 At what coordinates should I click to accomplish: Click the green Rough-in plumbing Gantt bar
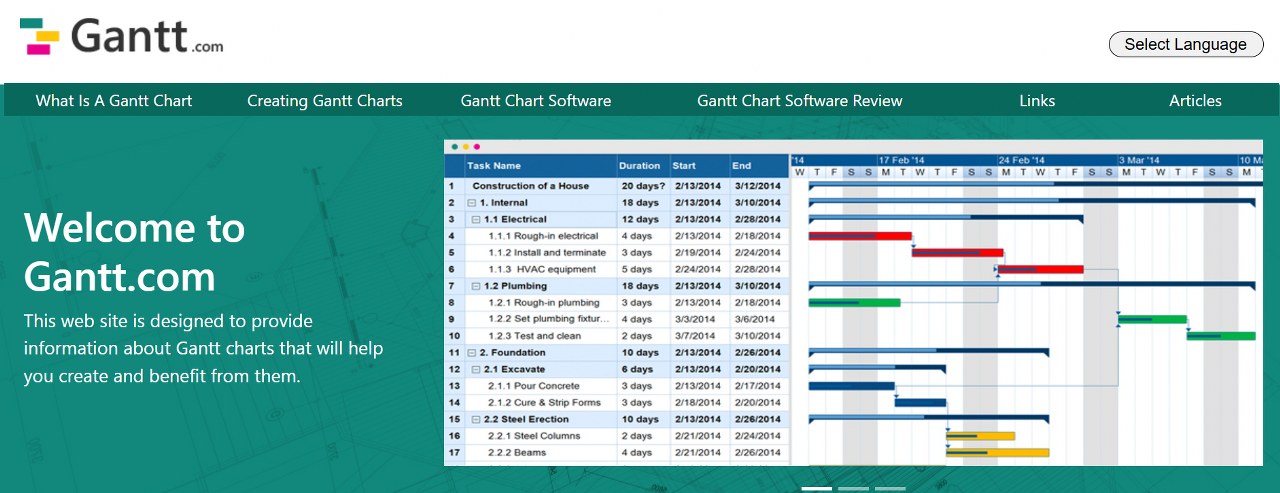coord(854,302)
